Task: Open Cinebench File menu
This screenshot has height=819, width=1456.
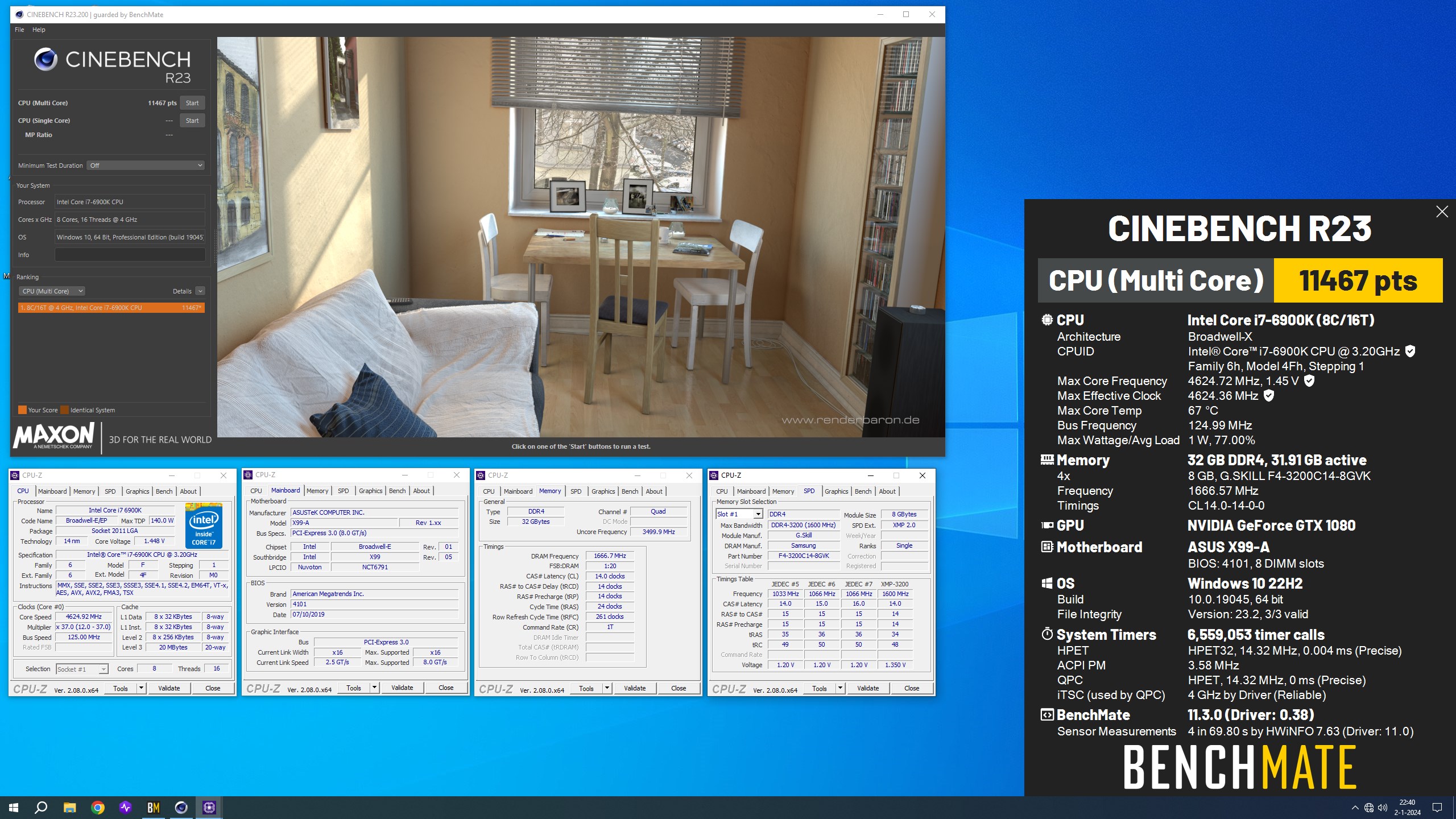Action: coord(19,30)
